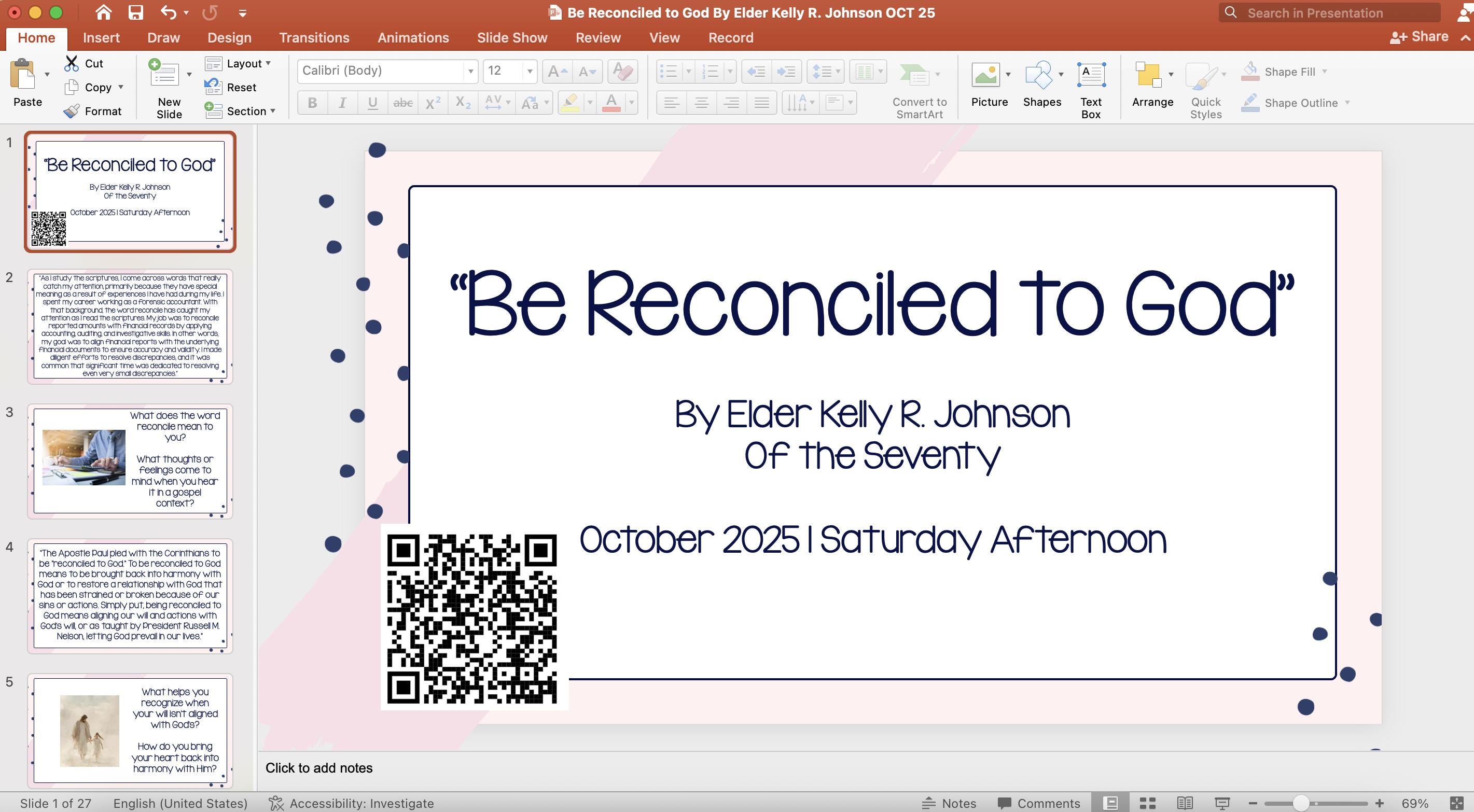Start slide show from status bar icon
1474x812 pixels.
tap(1222, 803)
